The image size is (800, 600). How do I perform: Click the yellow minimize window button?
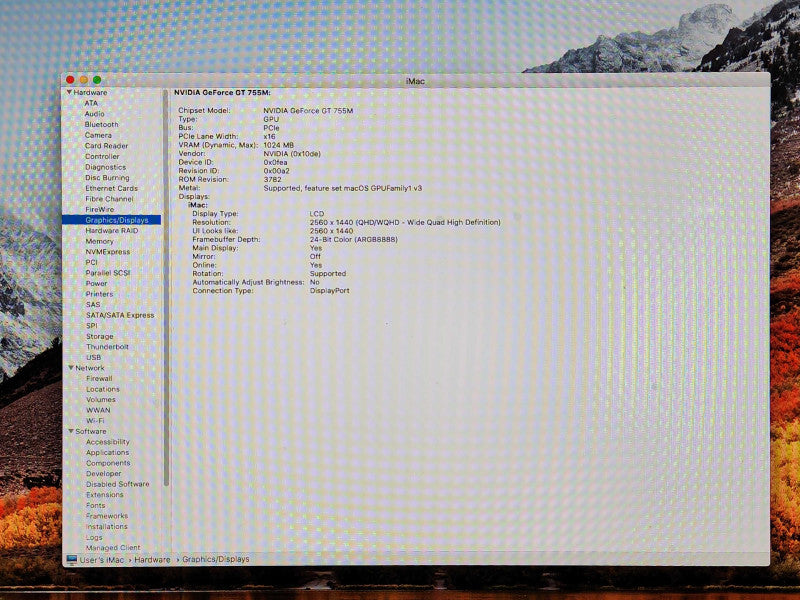84,80
